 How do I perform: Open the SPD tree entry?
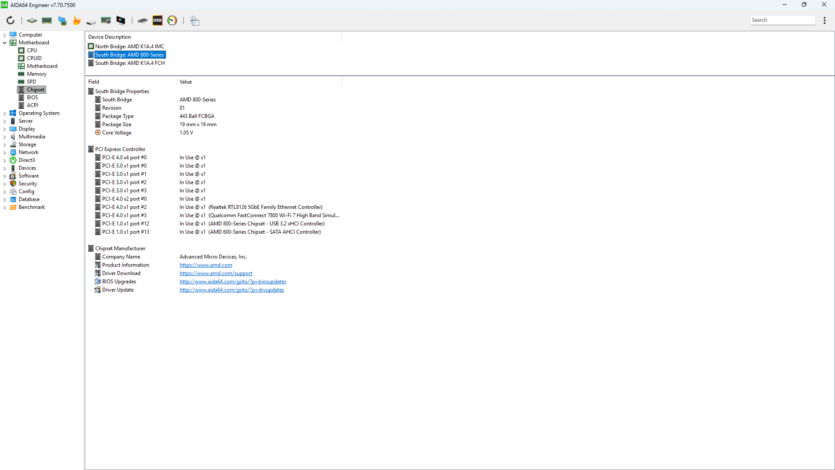tap(31, 82)
